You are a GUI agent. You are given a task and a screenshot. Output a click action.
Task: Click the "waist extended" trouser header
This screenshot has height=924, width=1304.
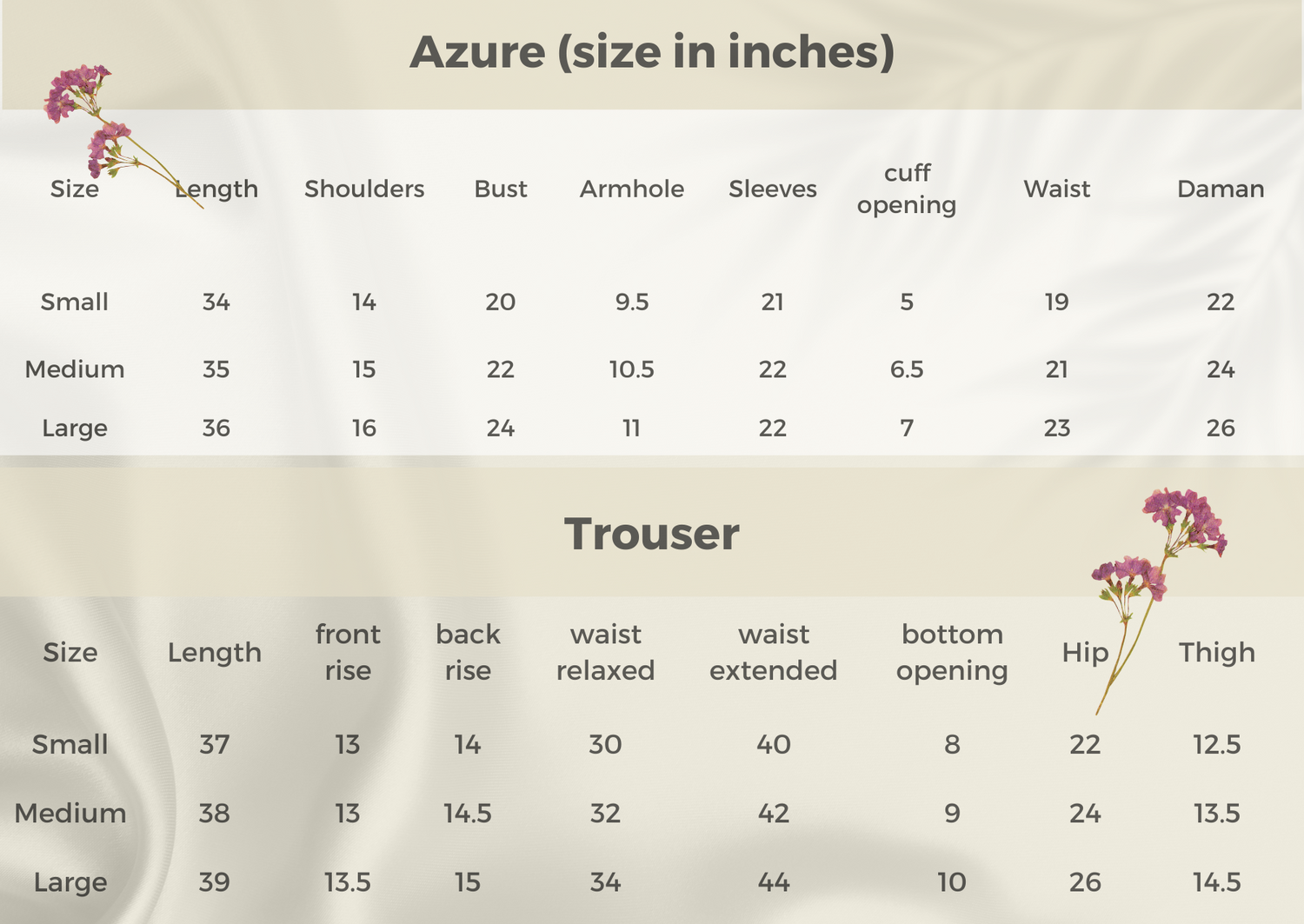tap(774, 652)
